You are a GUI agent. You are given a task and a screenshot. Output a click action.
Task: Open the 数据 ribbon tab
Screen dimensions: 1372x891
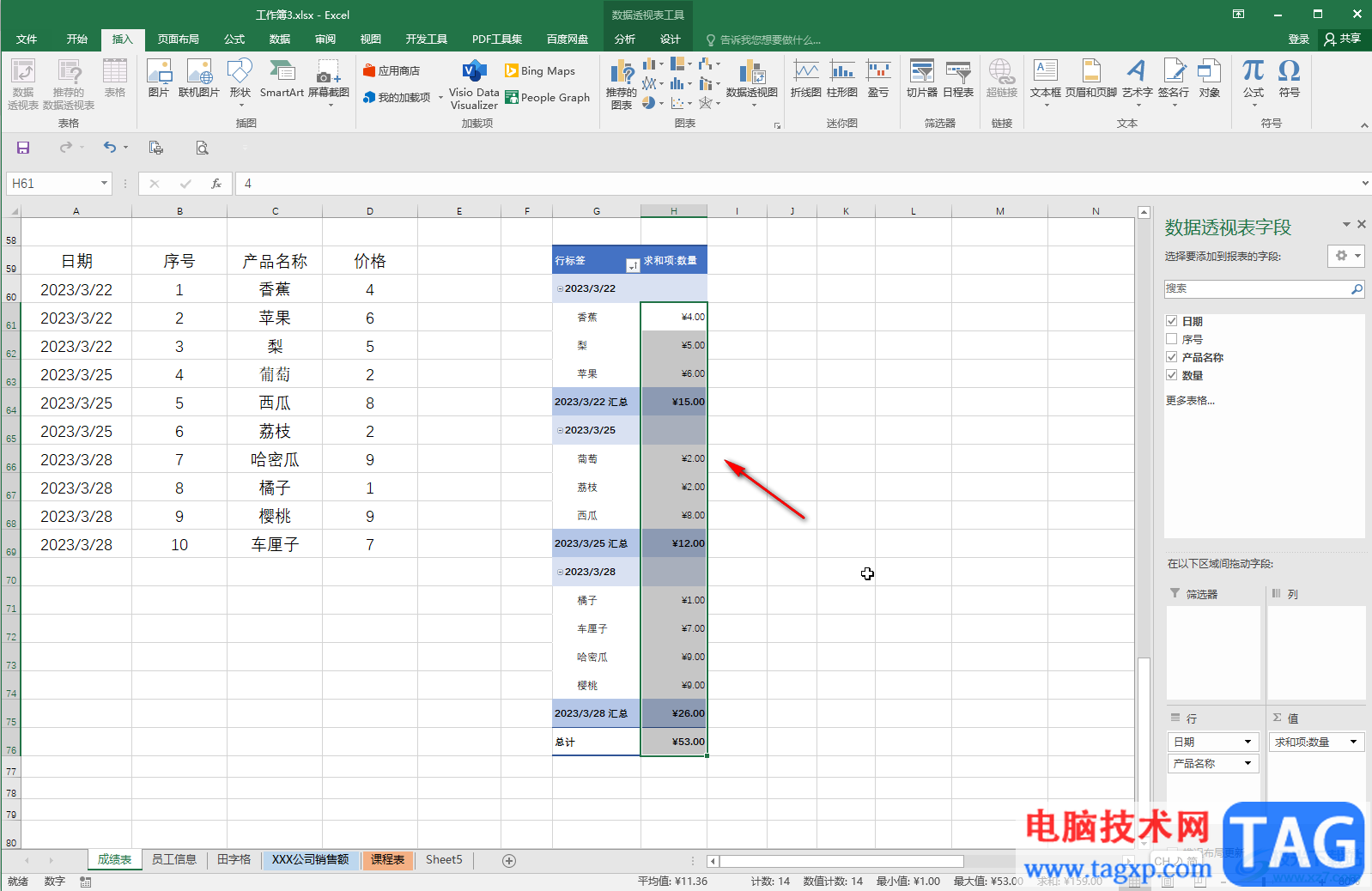coord(280,39)
